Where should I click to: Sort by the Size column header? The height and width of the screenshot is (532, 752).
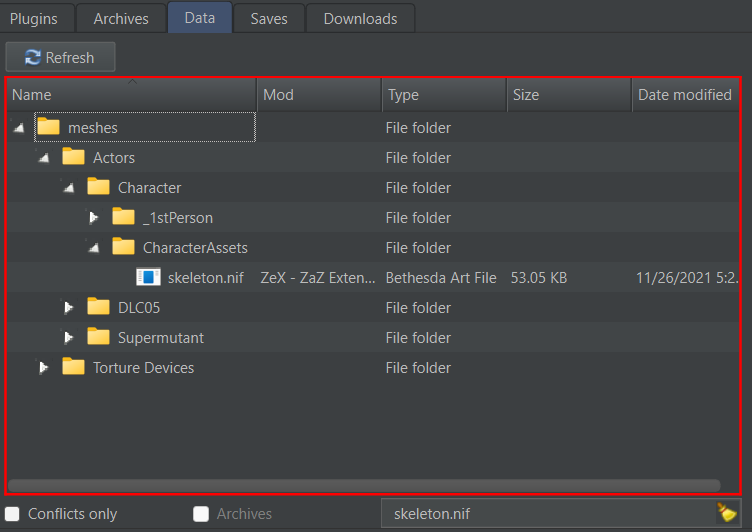[569, 95]
